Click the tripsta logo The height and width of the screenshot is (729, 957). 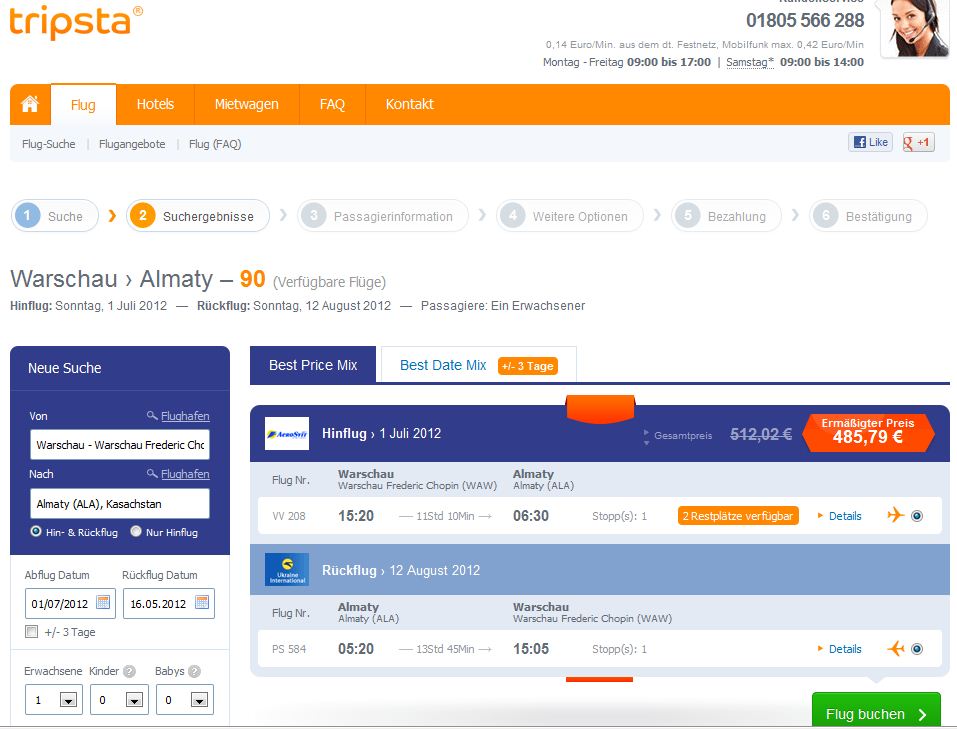pos(76,23)
